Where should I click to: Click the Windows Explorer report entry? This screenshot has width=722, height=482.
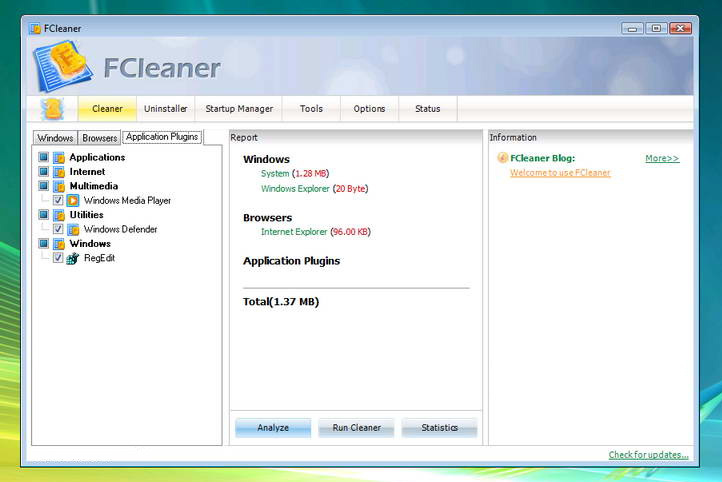pyautogui.click(x=314, y=189)
